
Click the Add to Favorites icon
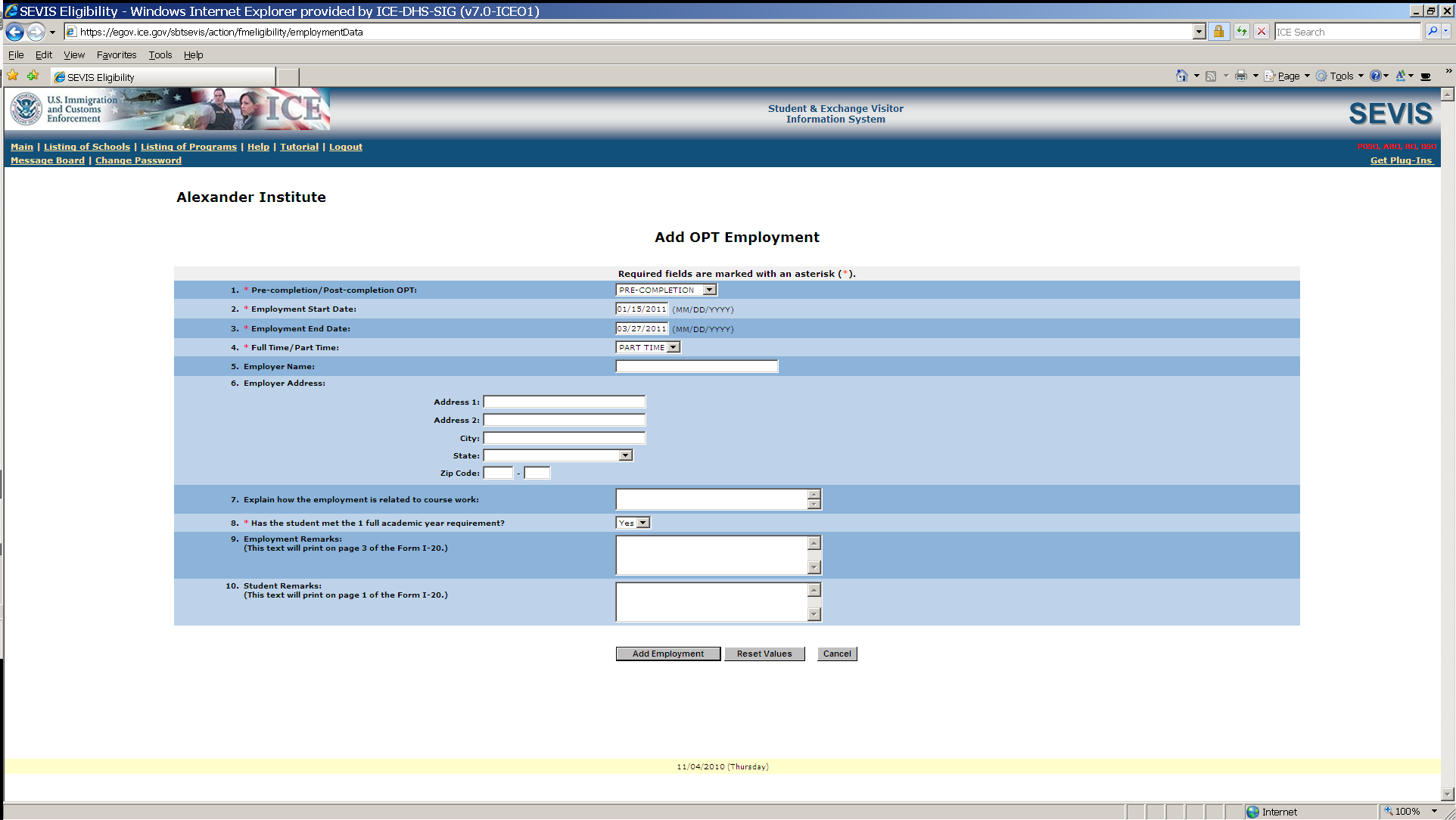point(33,76)
